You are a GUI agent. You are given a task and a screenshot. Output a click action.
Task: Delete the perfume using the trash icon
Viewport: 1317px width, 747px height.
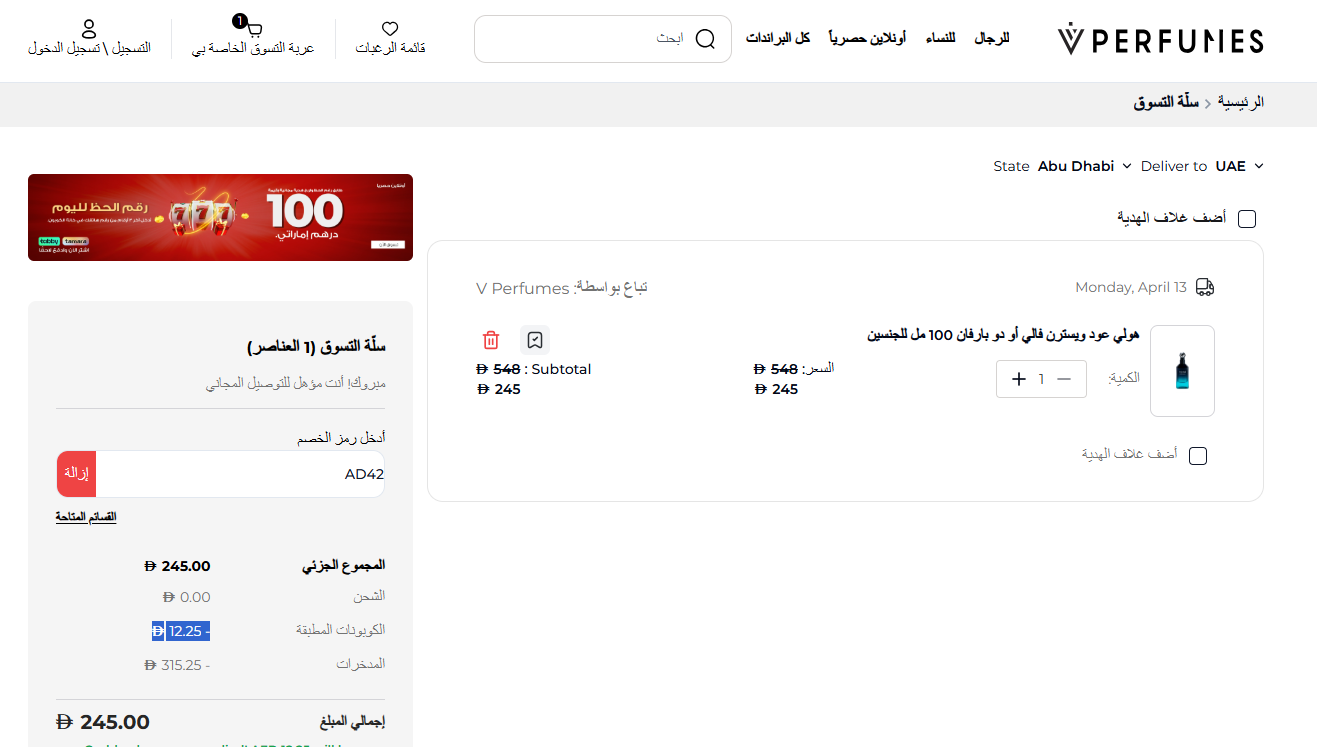[491, 340]
